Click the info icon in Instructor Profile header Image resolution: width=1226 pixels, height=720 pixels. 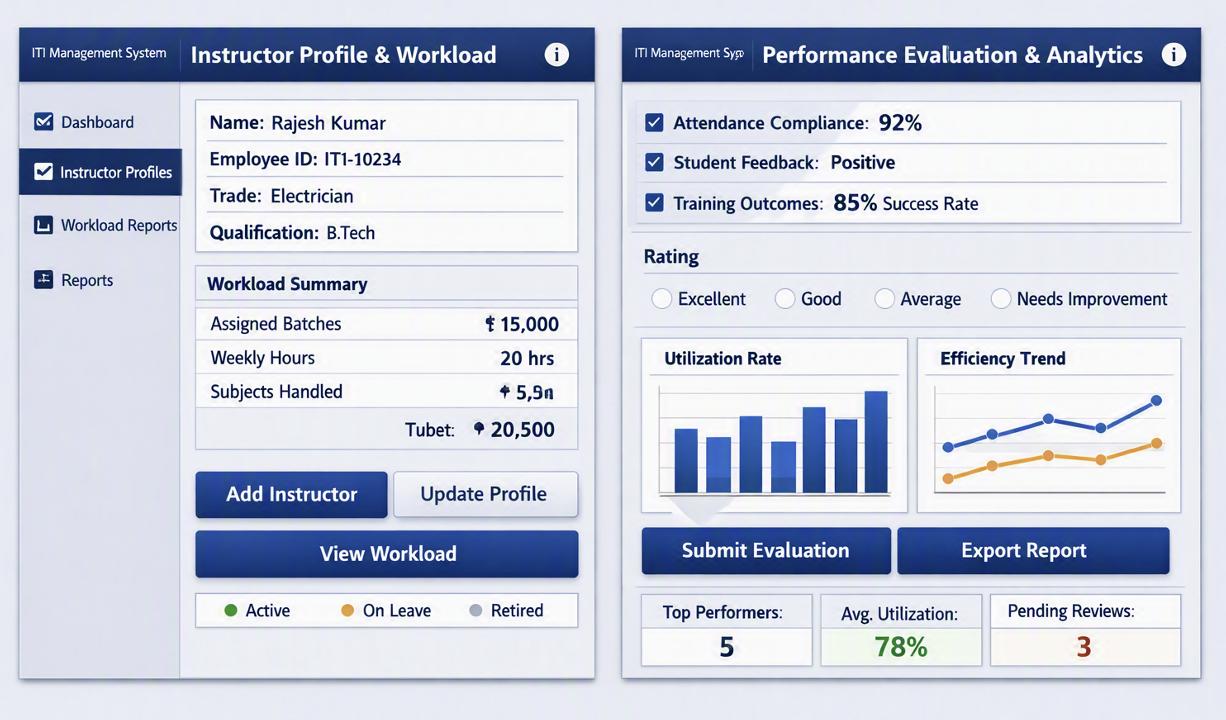pos(556,54)
